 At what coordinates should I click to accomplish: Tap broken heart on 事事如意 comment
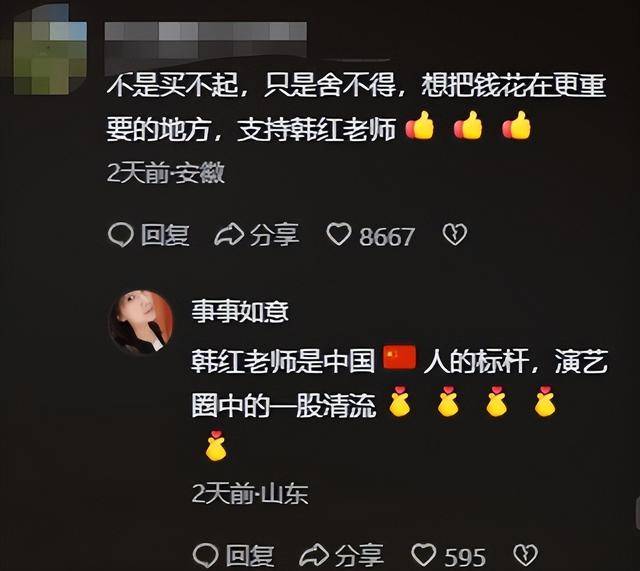tap(525, 555)
